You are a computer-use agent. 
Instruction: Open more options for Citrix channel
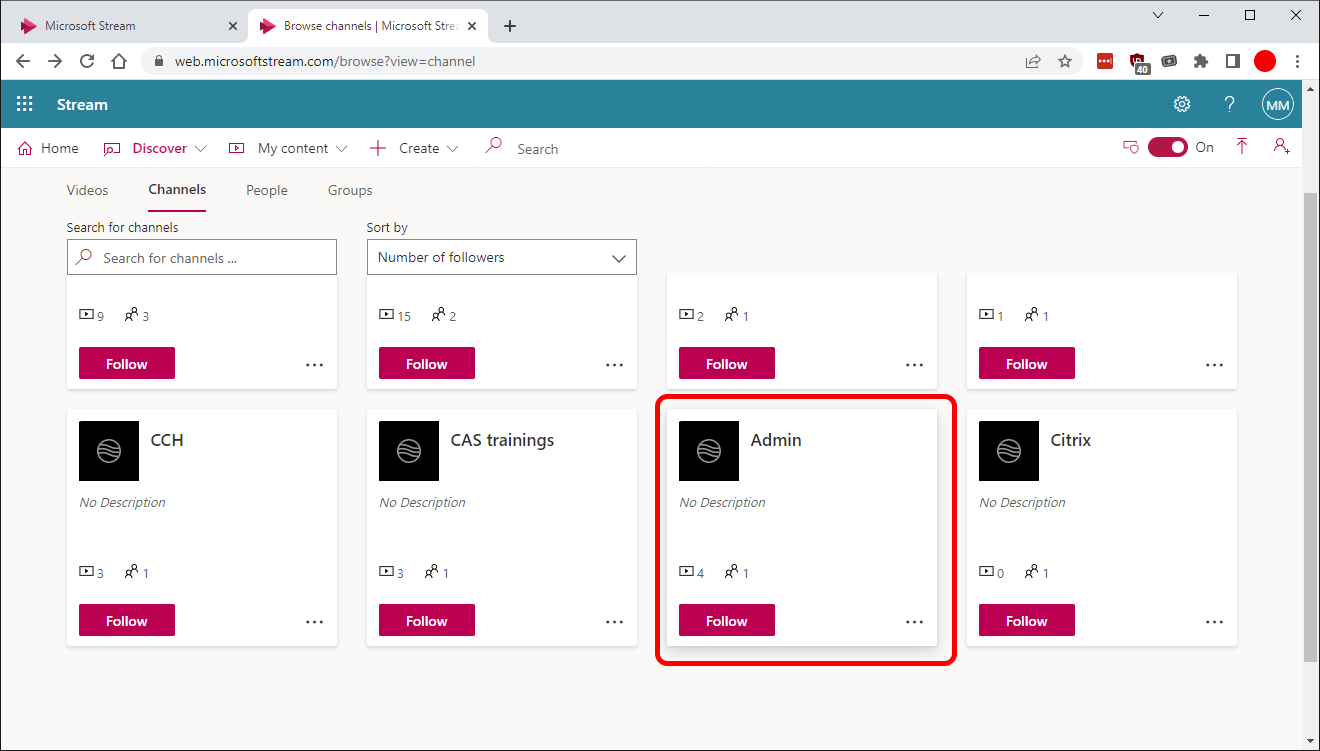pos(1215,621)
